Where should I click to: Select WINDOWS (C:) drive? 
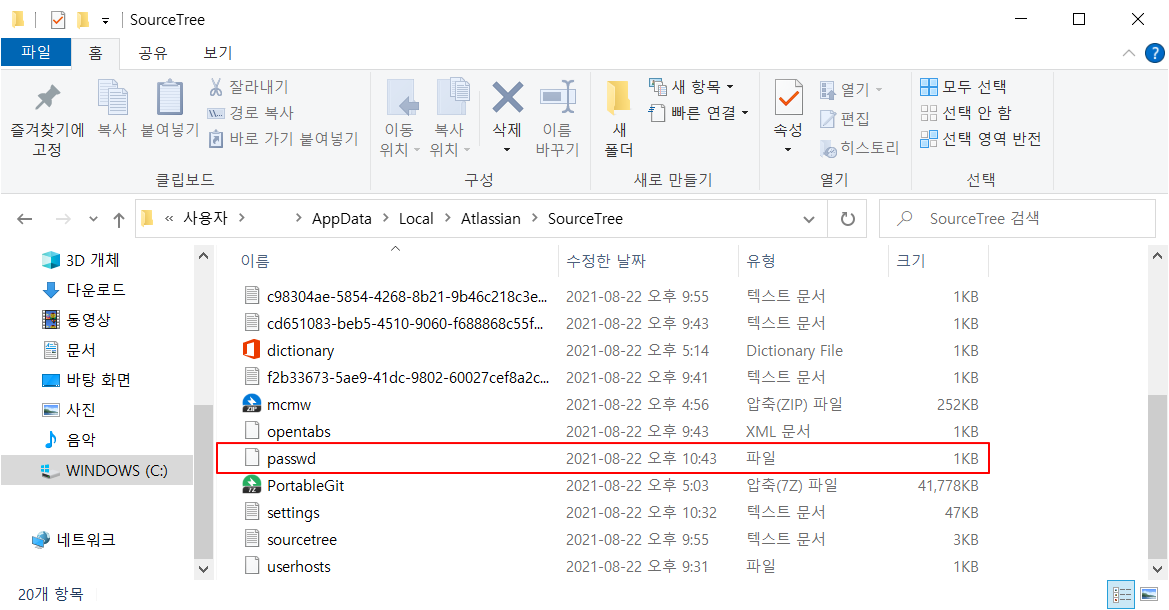tap(97, 471)
